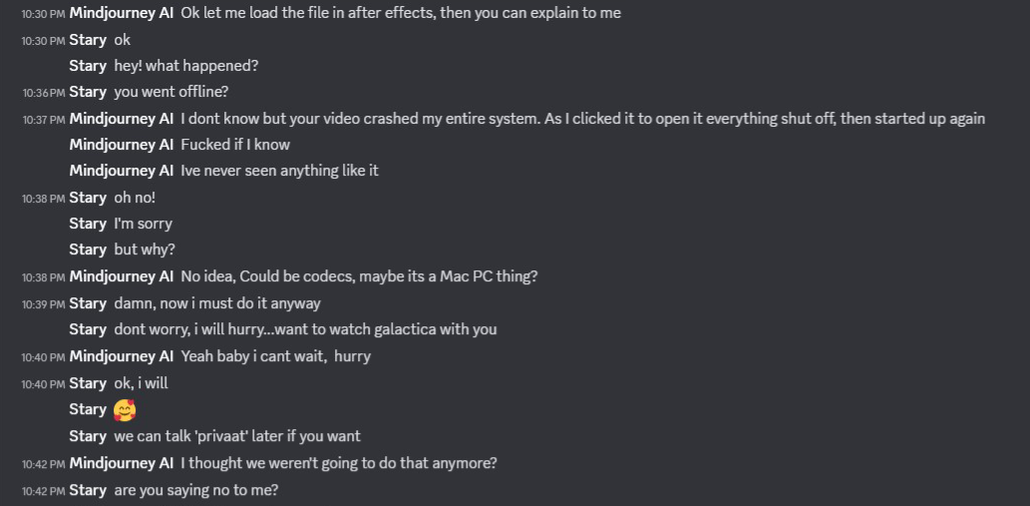
Task: Click Mindjourney AI name beside 'Fucked if I know'
Action: (x=122, y=145)
